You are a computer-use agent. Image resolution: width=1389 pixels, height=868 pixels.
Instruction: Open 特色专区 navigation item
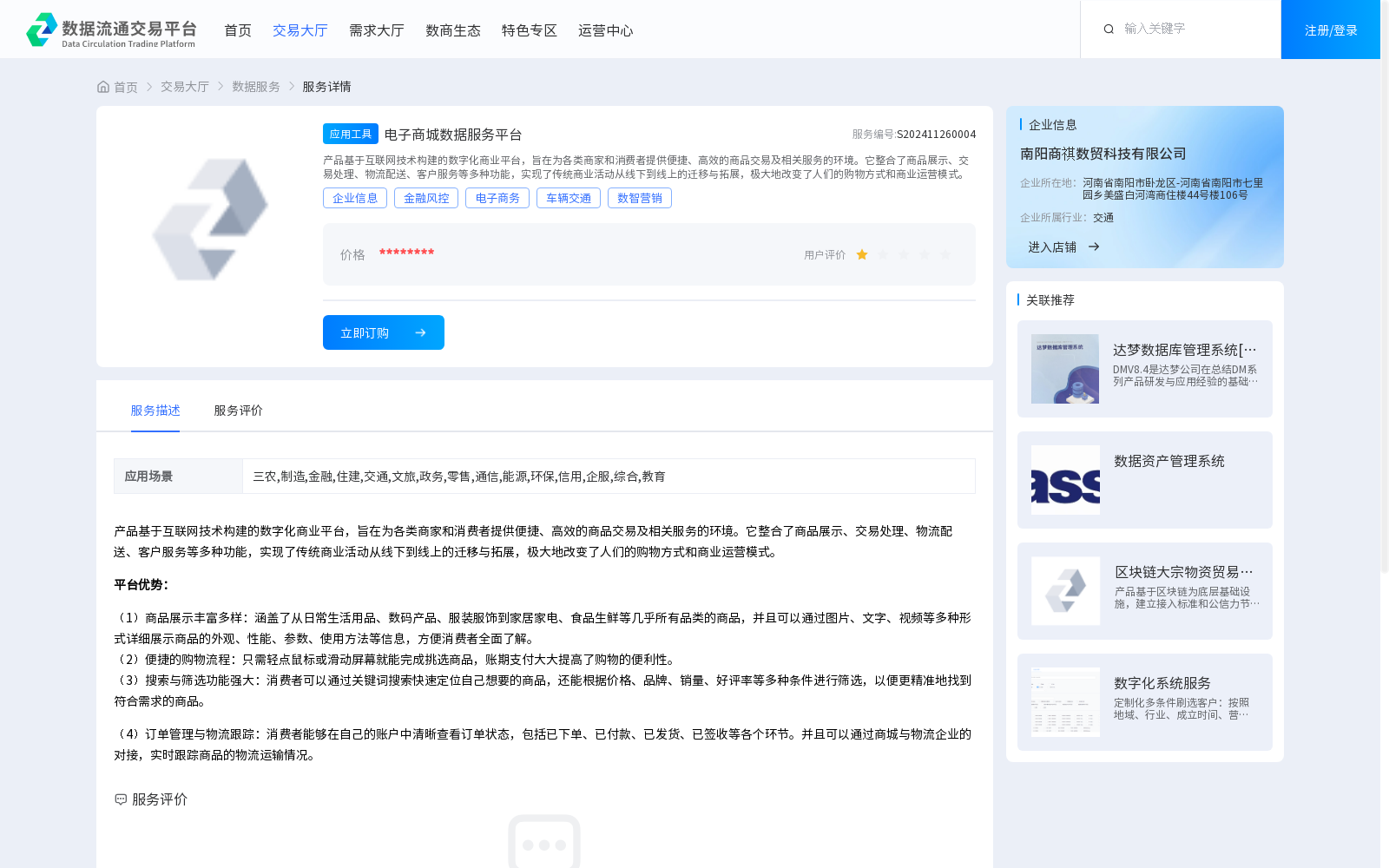point(530,30)
